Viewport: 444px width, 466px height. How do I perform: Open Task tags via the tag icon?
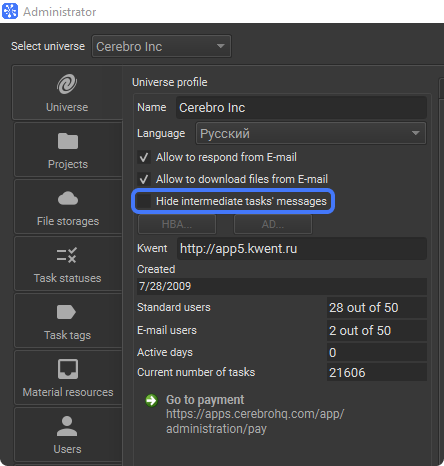(x=66, y=312)
